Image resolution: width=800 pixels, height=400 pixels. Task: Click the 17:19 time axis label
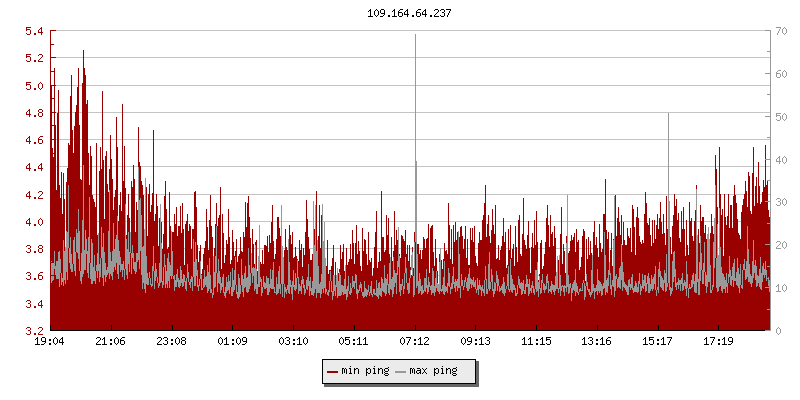719,341
